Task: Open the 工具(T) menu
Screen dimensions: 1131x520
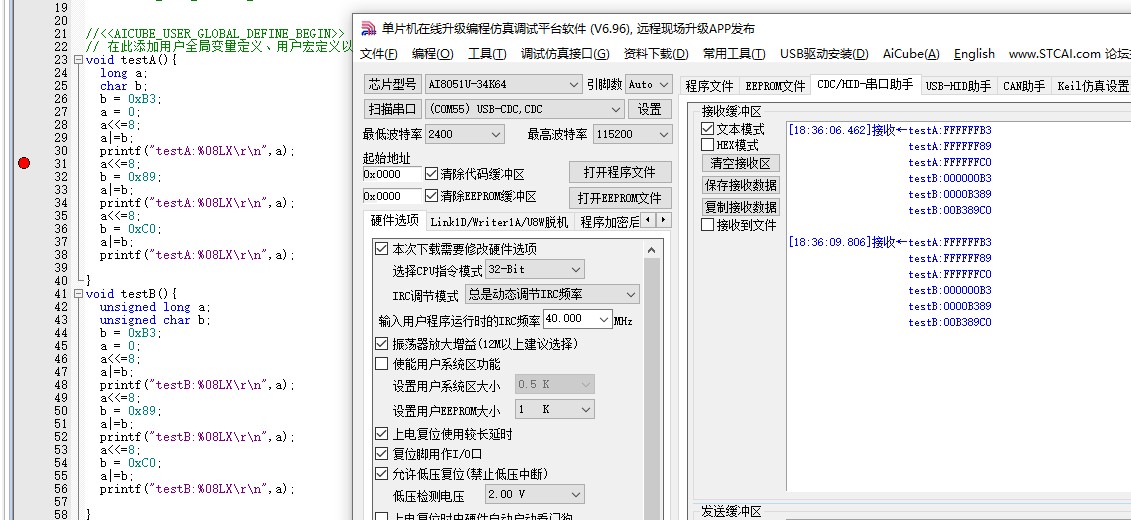Action: (487, 54)
